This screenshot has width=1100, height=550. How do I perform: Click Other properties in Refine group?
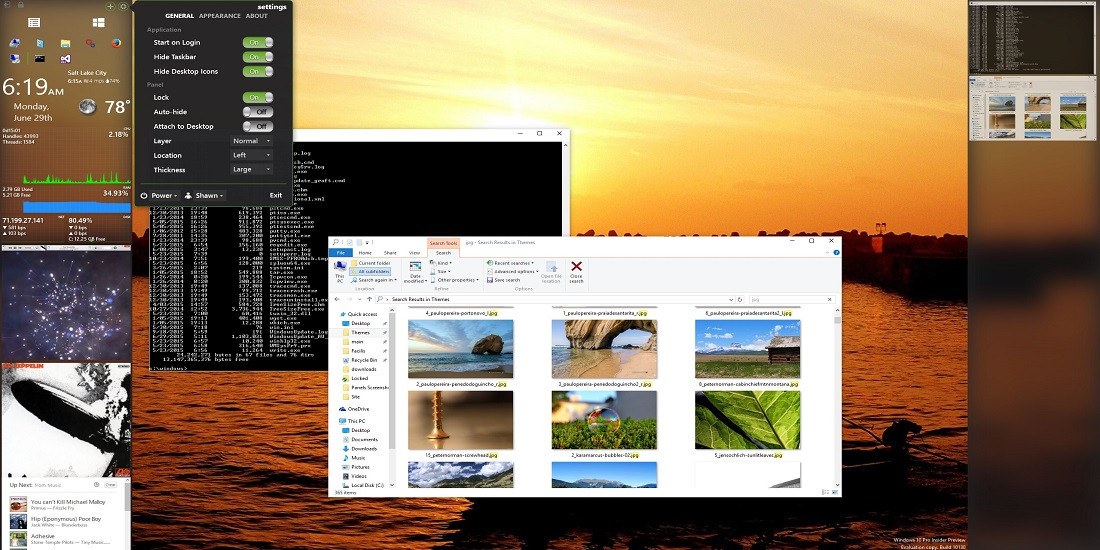(x=455, y=280)
